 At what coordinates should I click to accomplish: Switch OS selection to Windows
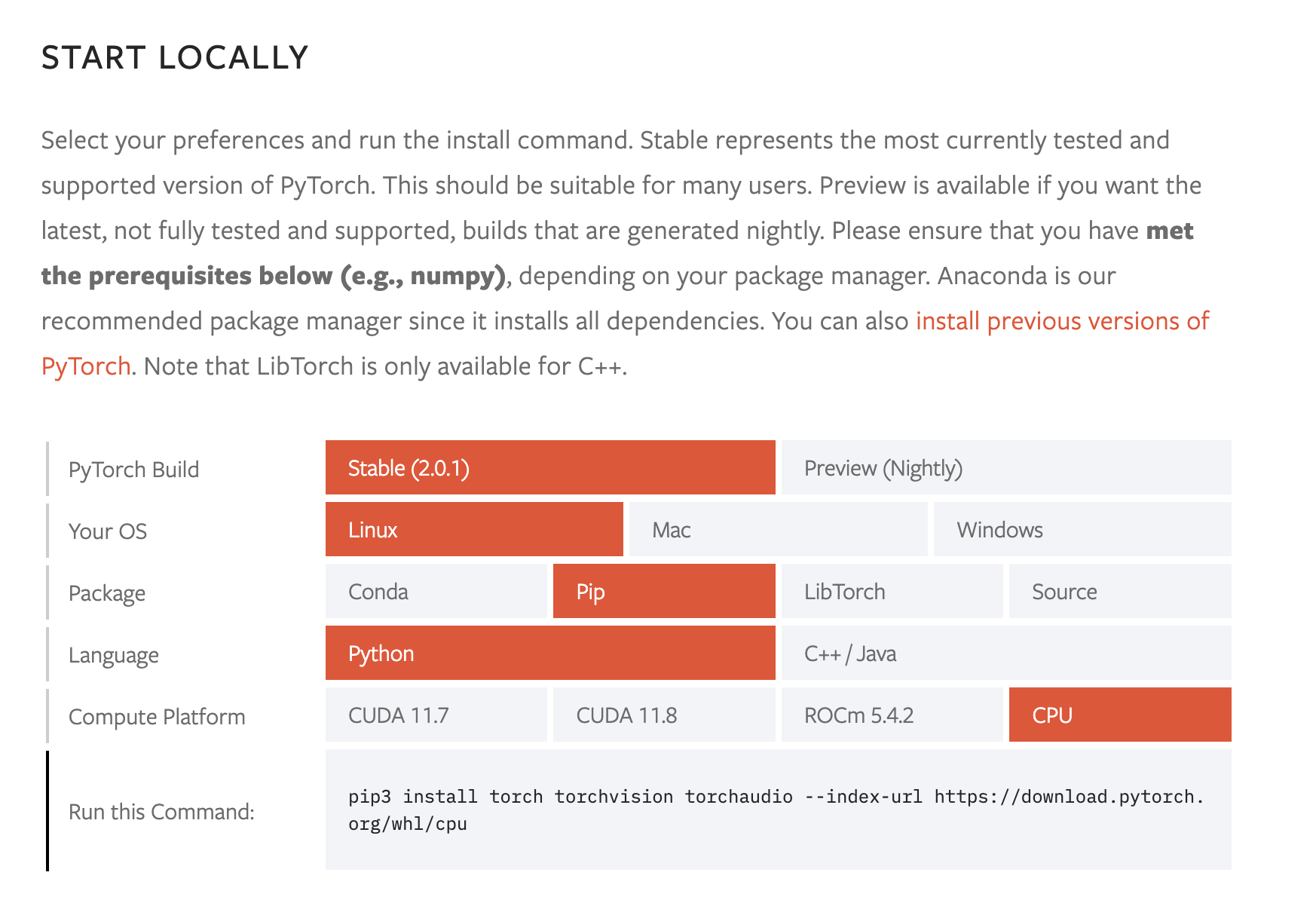coord(1082,529)
